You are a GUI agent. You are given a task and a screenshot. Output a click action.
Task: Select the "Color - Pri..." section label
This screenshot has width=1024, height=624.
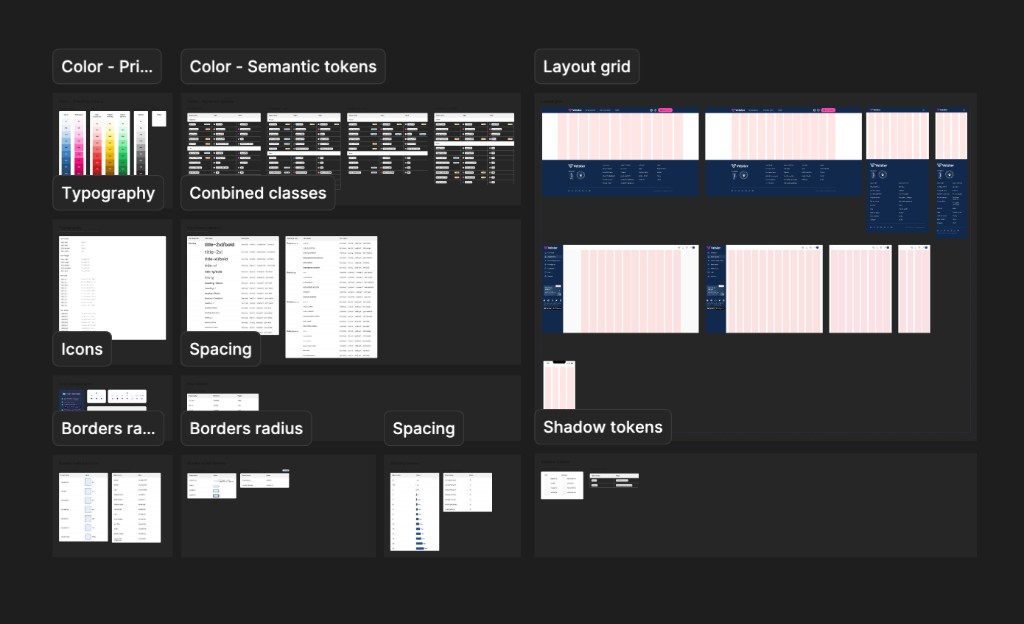coord(107,67)
